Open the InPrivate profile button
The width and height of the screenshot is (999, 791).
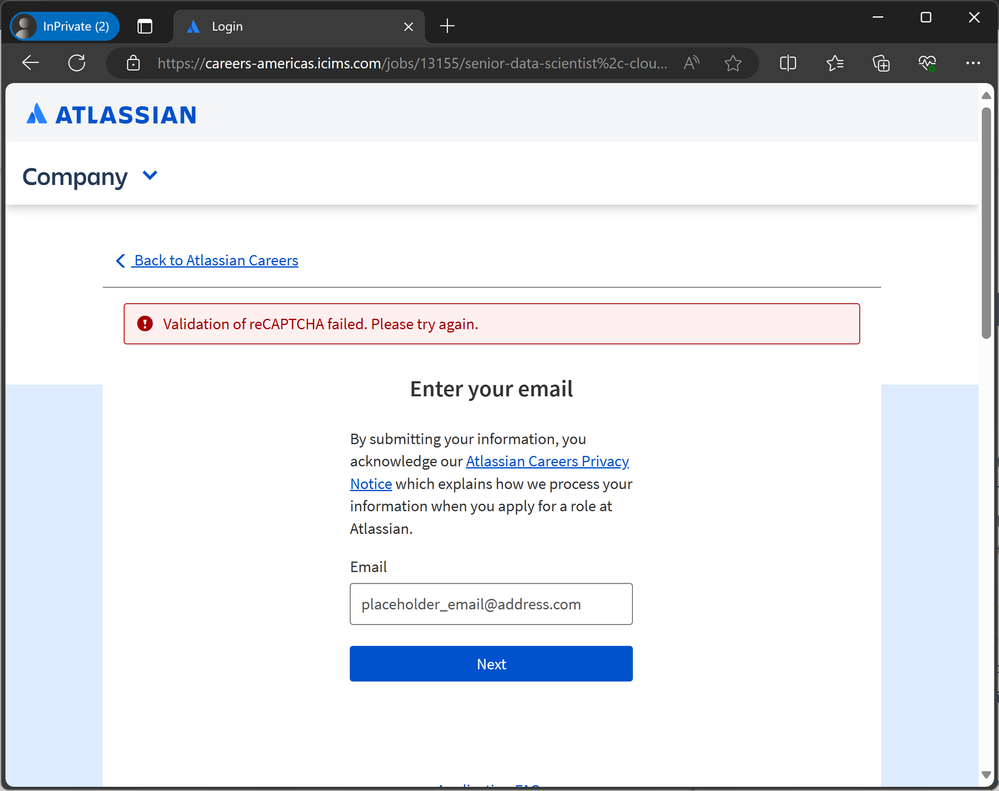64,26
